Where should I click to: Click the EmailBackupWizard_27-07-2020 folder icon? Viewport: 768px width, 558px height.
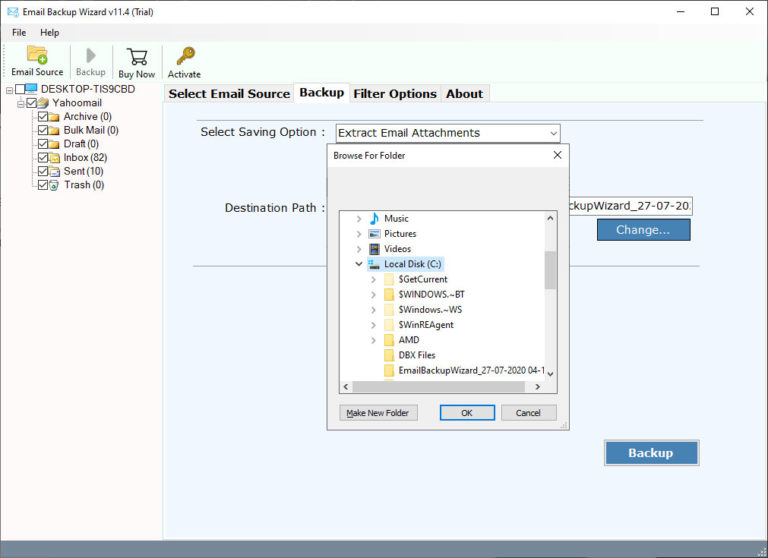pyautogui.click(x=389, y=370)
